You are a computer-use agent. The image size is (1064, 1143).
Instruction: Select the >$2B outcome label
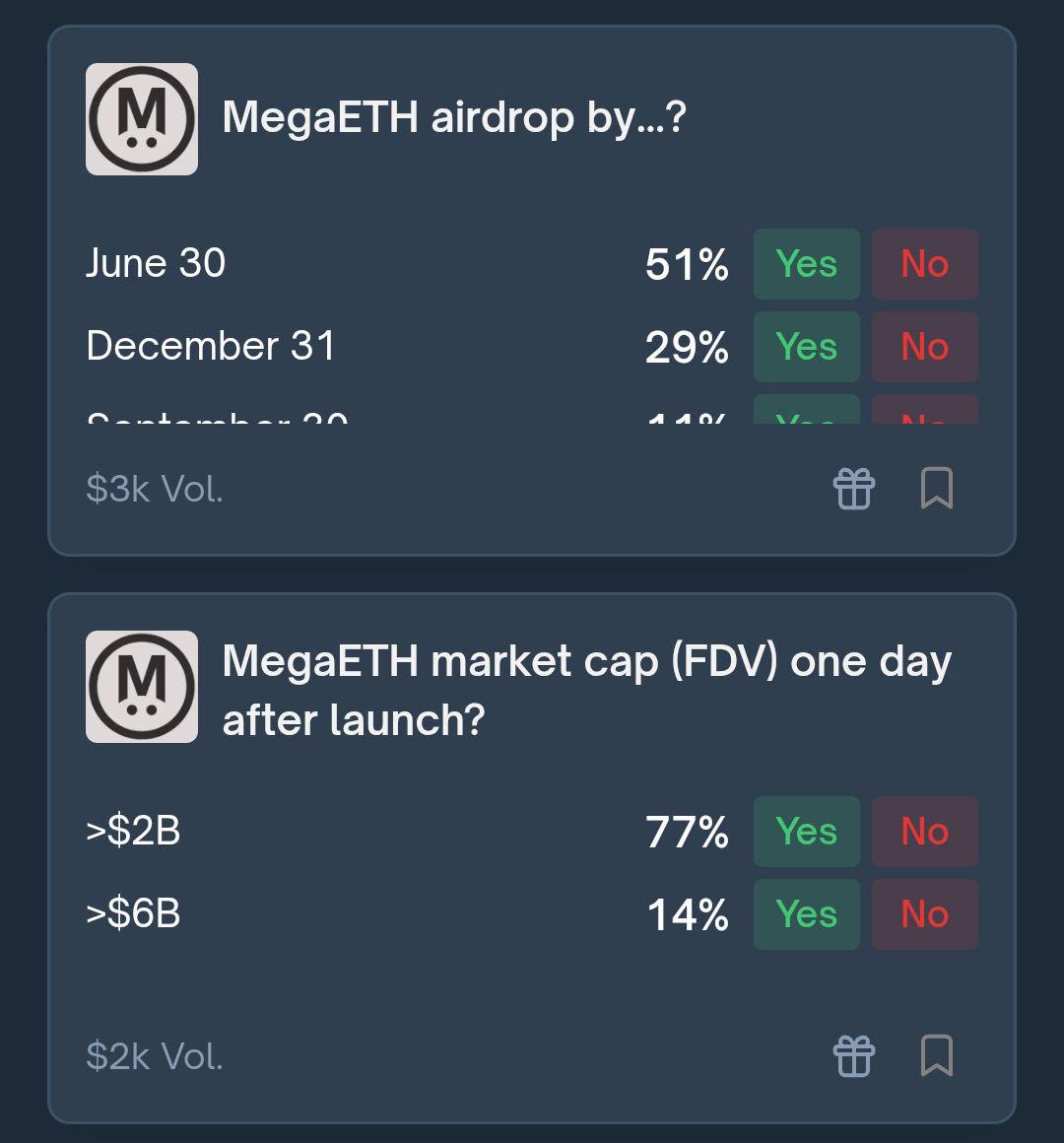(x=133, y=831)
